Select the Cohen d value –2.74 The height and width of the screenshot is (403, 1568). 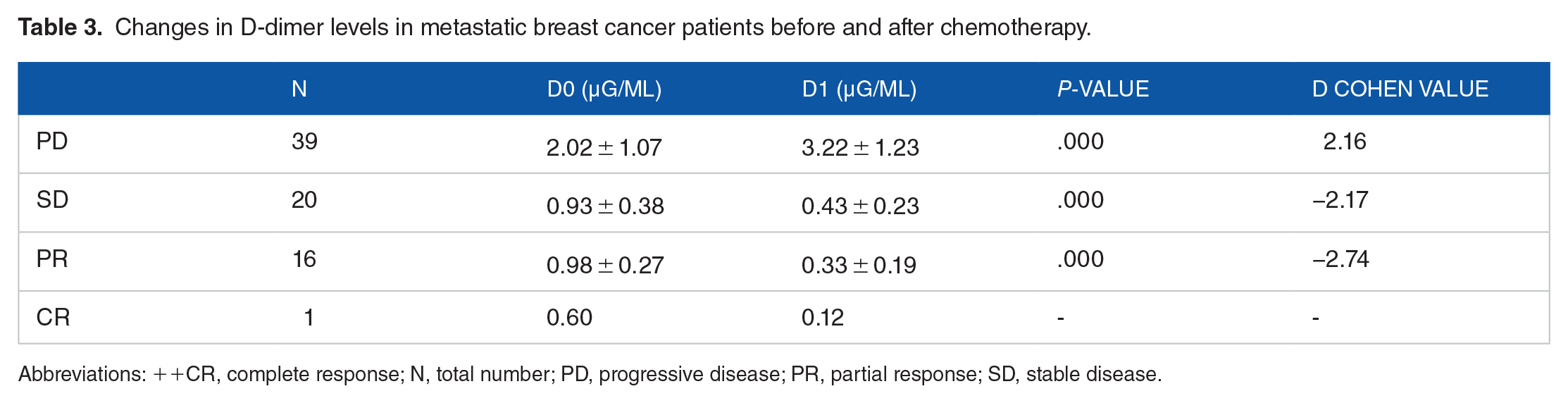[1340, 259]
